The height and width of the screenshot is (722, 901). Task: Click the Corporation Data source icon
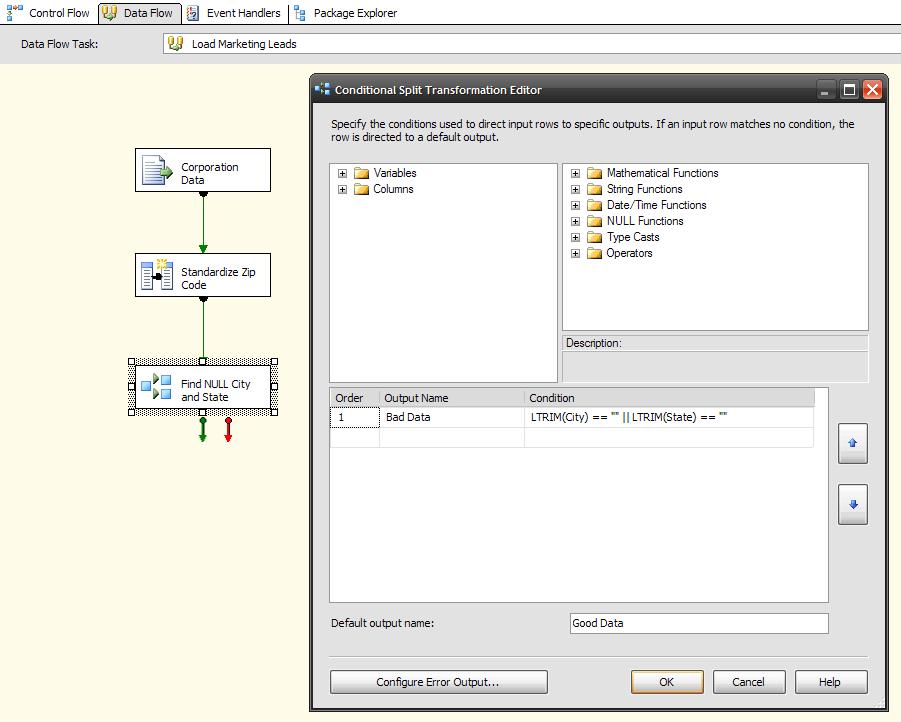[157, 171]
